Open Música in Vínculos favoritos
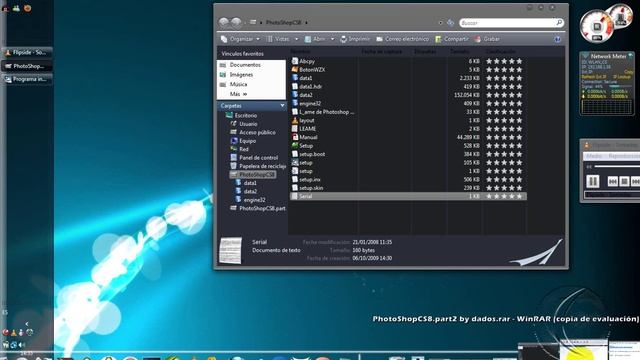The image size is (640, 360). tap(233, 84)
